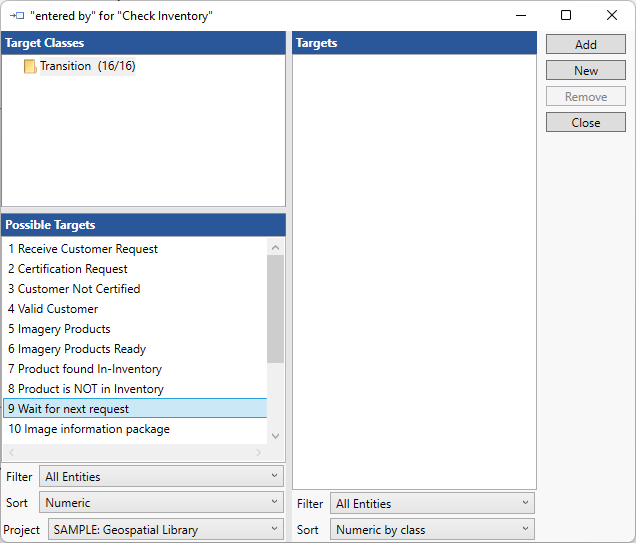Open the Numeric by class Sort dropdown
Screen dimensions: 636x543
432,530
